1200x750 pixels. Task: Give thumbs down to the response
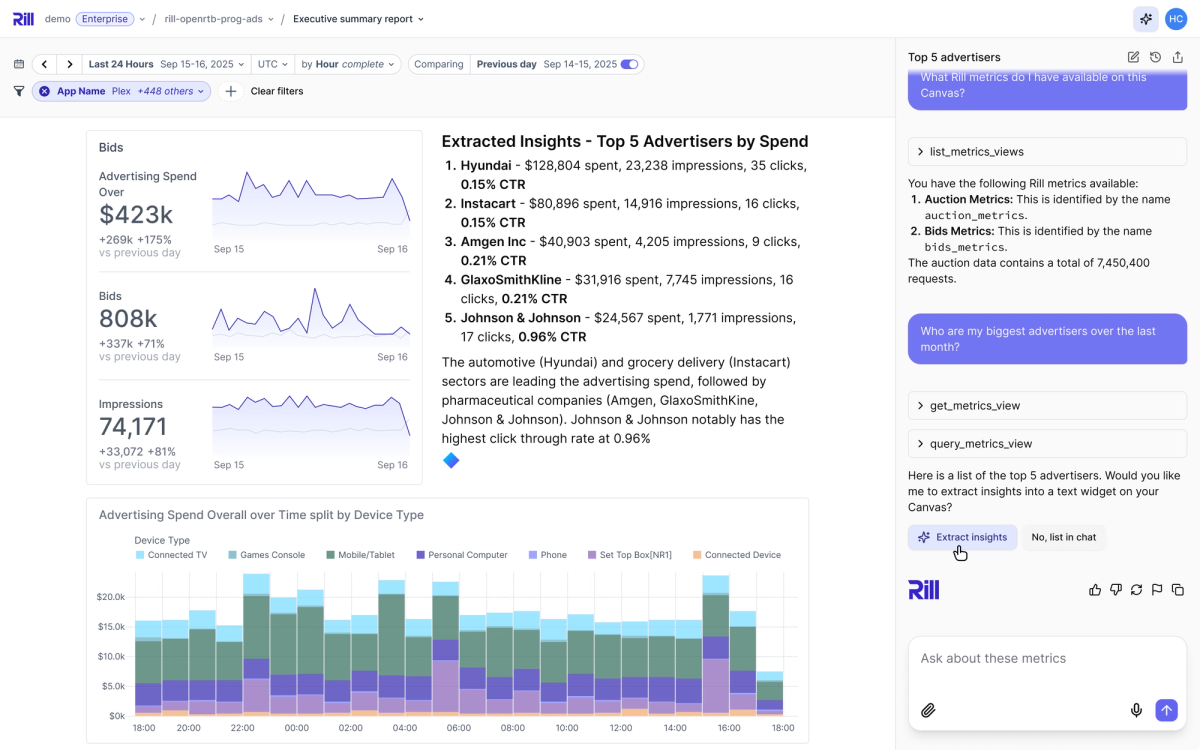click(1116, 590)
